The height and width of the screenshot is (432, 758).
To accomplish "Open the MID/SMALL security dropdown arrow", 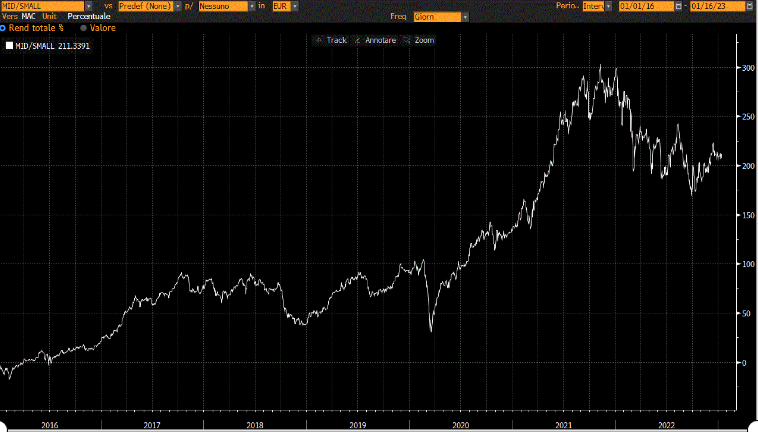I will pos(90,6).
